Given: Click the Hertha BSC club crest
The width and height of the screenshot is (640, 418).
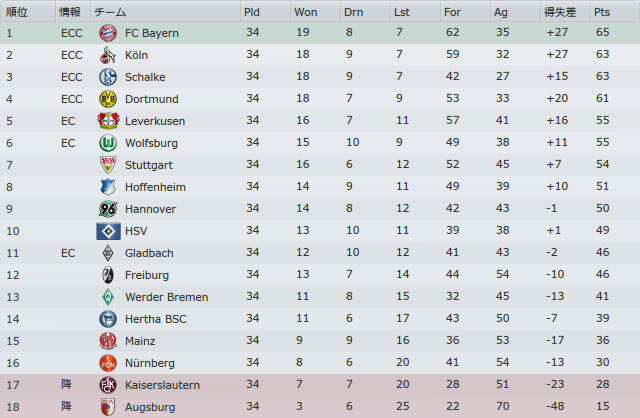Looking at the screenshot, I should [x=108, y=319].
